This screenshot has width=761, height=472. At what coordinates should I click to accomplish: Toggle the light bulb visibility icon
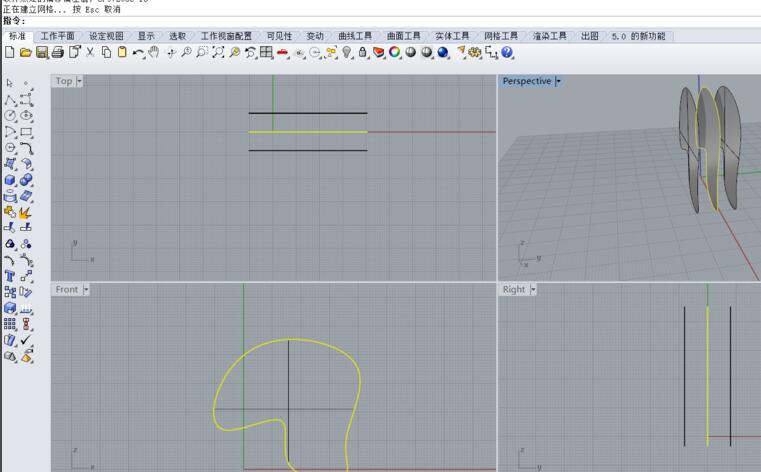(x=347, y=52)
